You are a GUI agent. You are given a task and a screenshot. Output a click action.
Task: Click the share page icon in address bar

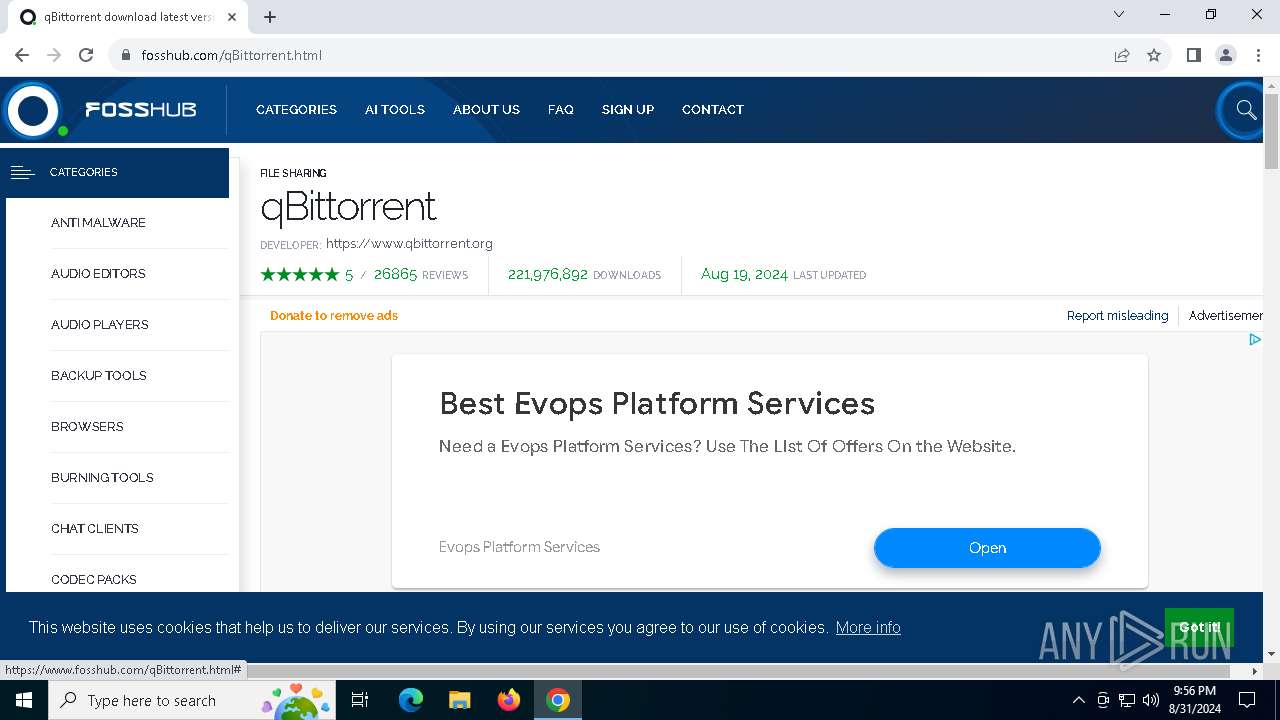pyautogui.click(x=1122, y=55)
